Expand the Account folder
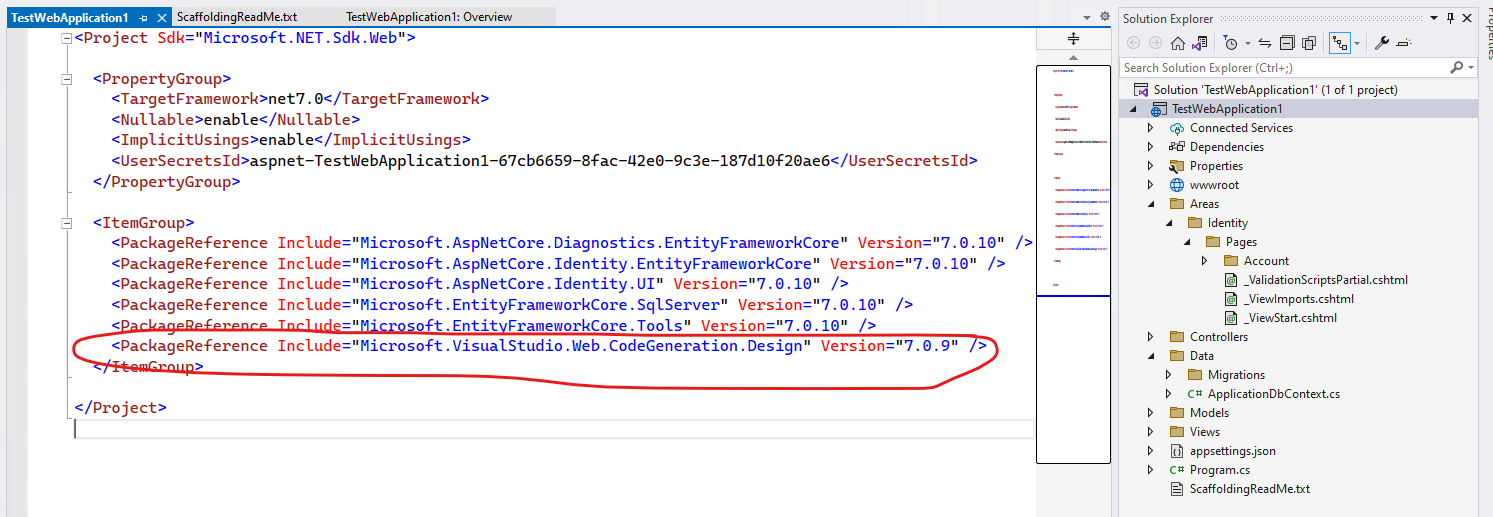 click(x=1205, y=261)
